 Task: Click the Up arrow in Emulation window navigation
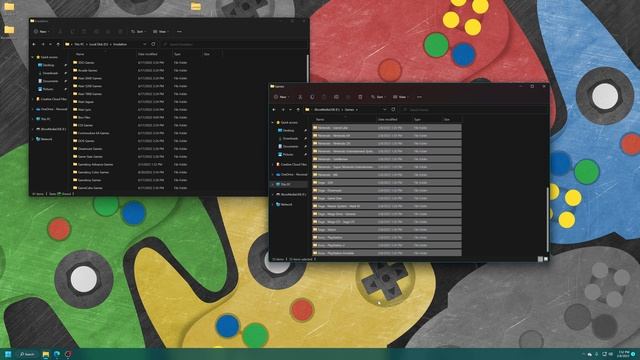(58, 44)
